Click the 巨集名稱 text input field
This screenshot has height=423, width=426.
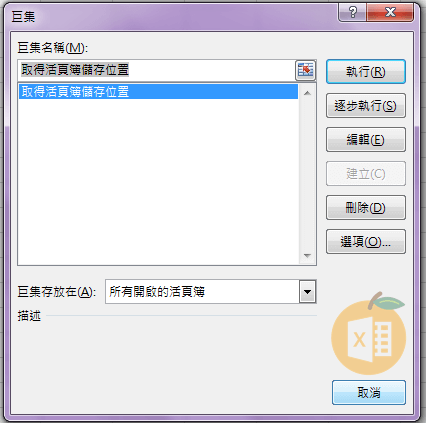157,70
